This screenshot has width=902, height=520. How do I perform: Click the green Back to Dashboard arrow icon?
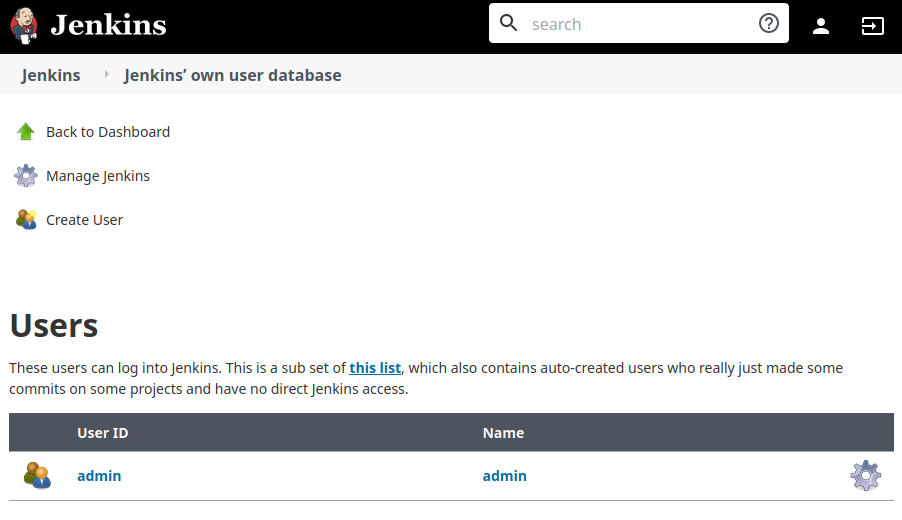click(25, 132)
